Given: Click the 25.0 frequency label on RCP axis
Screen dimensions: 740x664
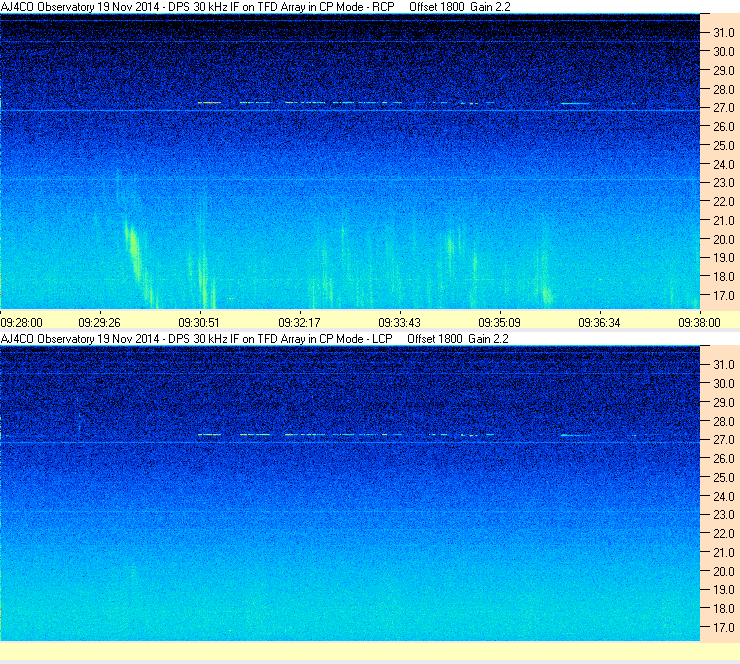Looking at the screenshot, I should (723, 146).
